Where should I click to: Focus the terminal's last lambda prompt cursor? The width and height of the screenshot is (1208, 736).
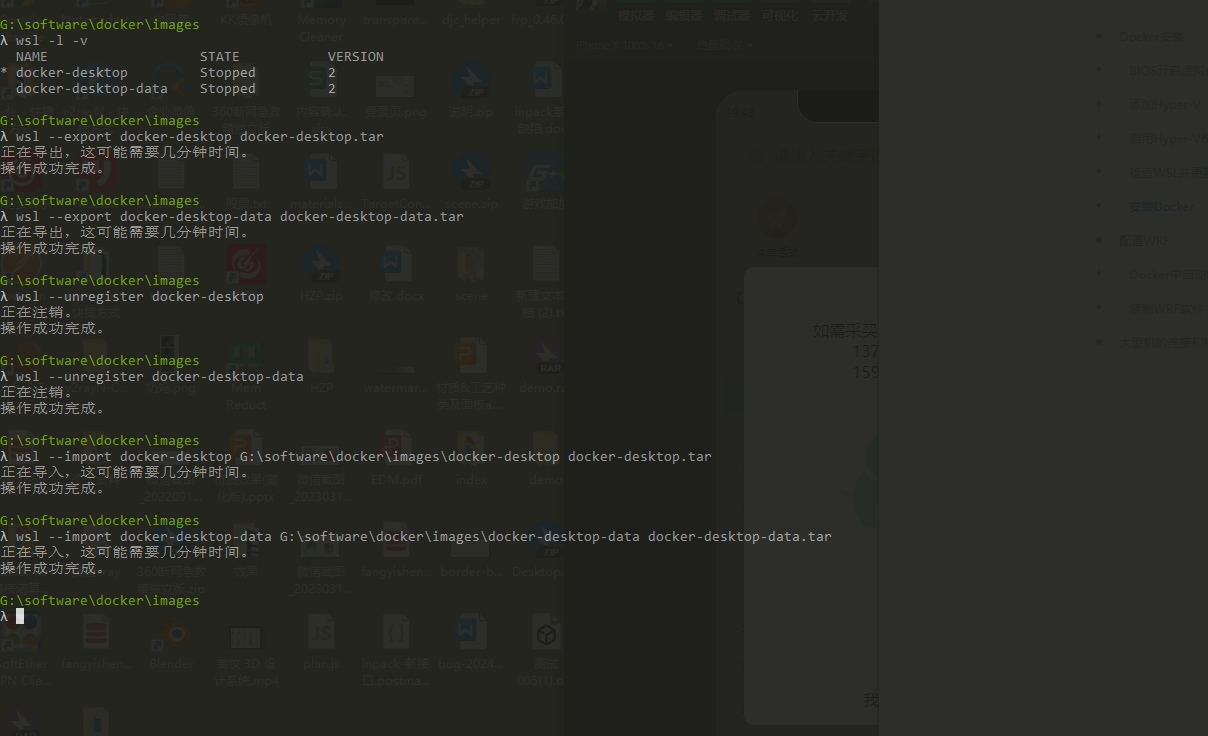[x=20, y=617]
